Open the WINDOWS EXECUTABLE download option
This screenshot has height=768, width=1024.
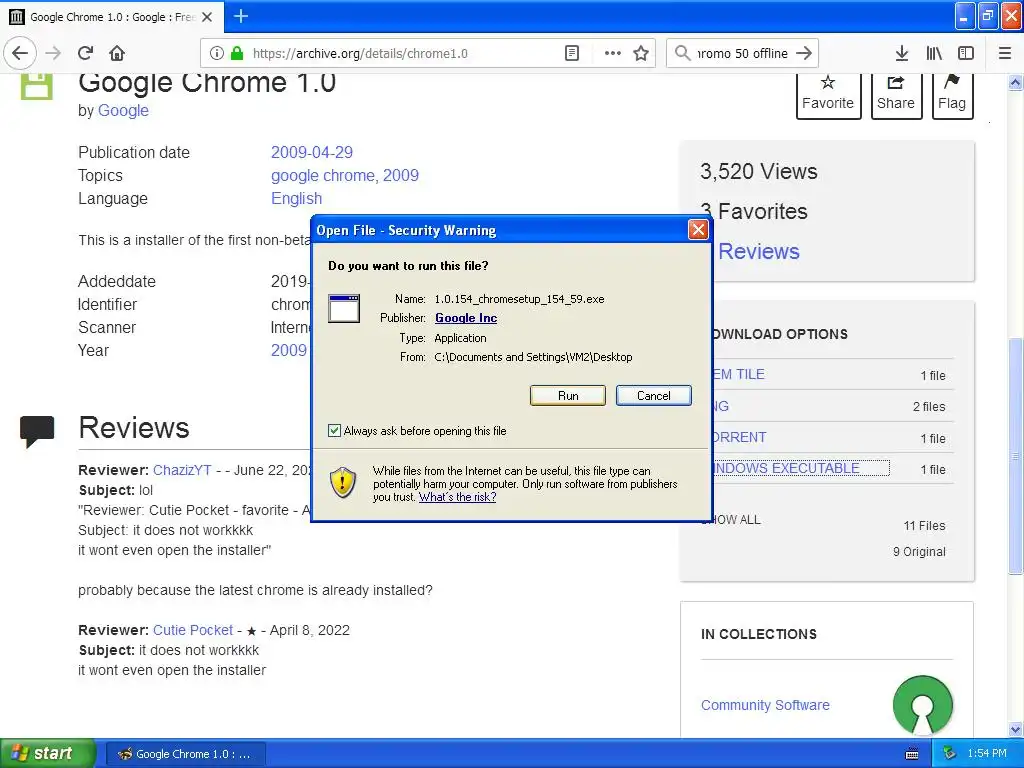786,468
